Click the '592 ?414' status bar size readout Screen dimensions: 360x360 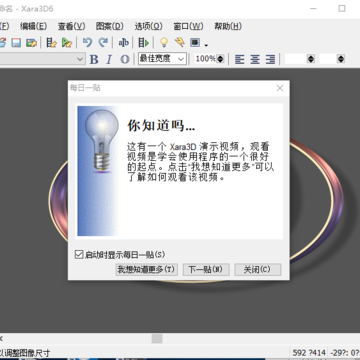point(309,353)
